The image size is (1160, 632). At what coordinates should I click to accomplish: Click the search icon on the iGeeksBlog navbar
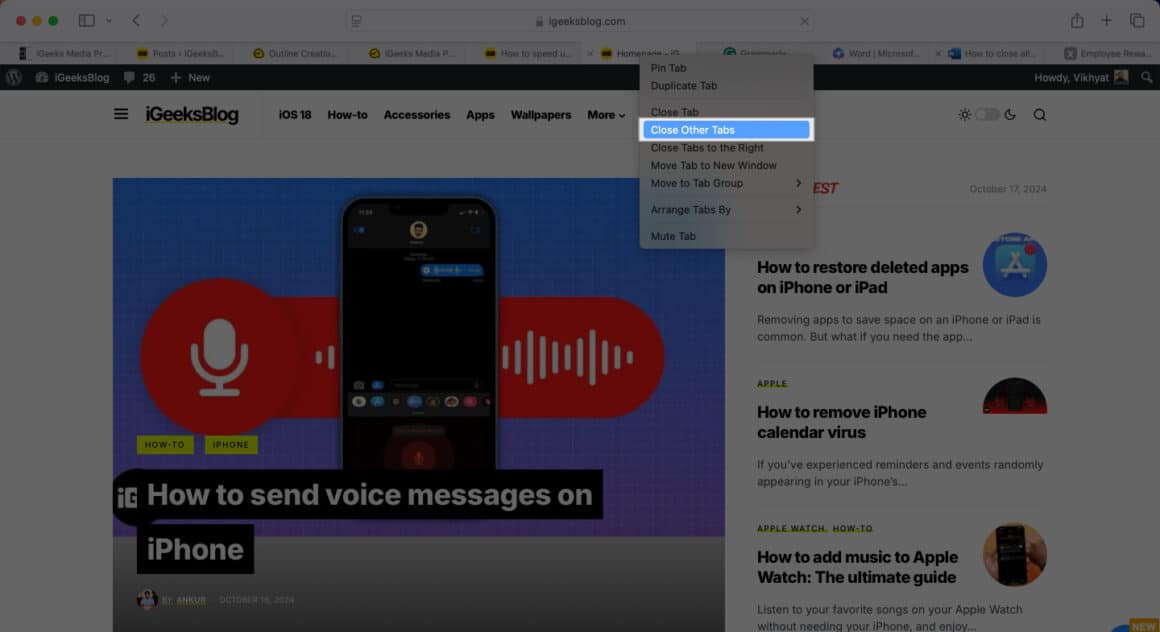pos(1039,114)
